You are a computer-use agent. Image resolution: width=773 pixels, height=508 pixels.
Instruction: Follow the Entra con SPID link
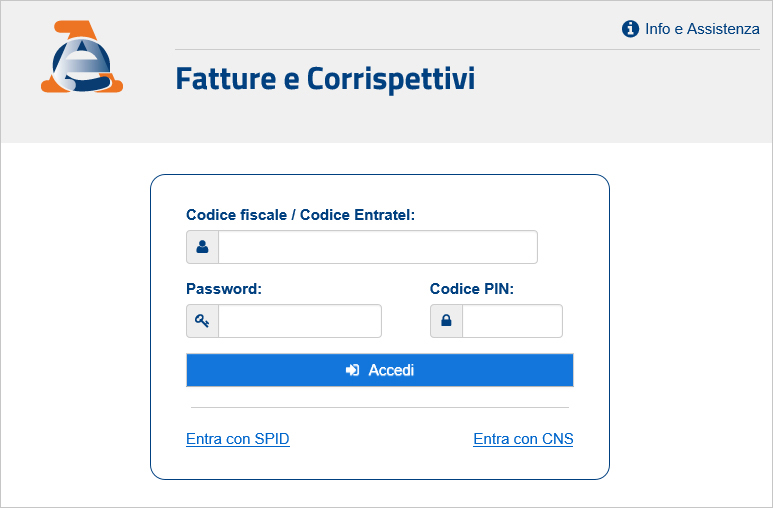[238, 438]
